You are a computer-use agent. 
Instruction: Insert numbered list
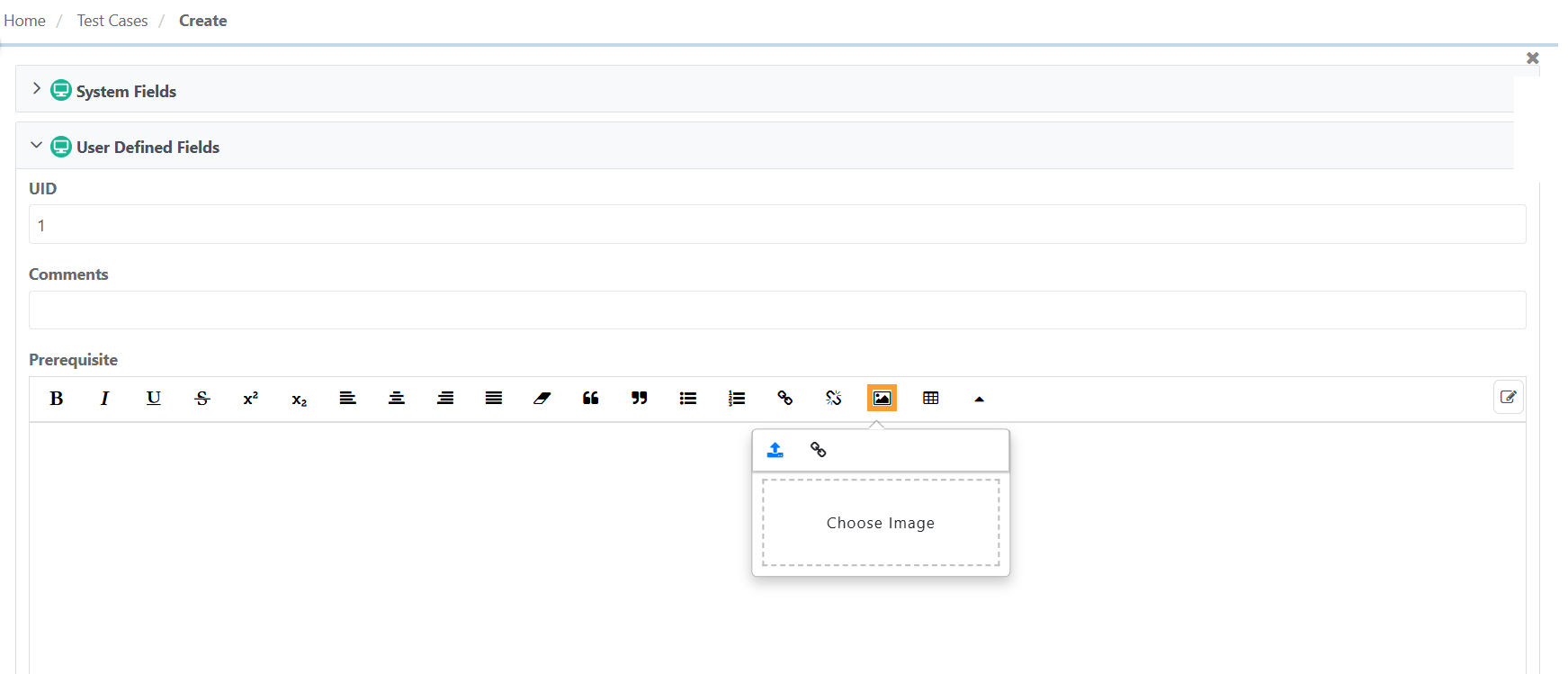(736, 398)
